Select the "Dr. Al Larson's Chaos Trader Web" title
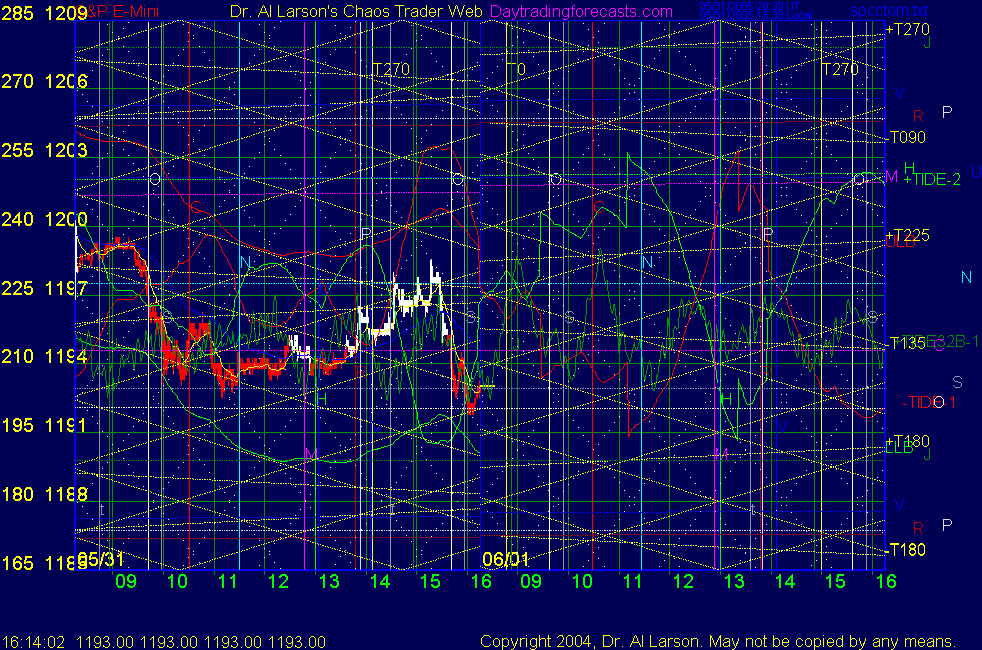The height and width of the screenshot is (650, 982). coord(356,12)
